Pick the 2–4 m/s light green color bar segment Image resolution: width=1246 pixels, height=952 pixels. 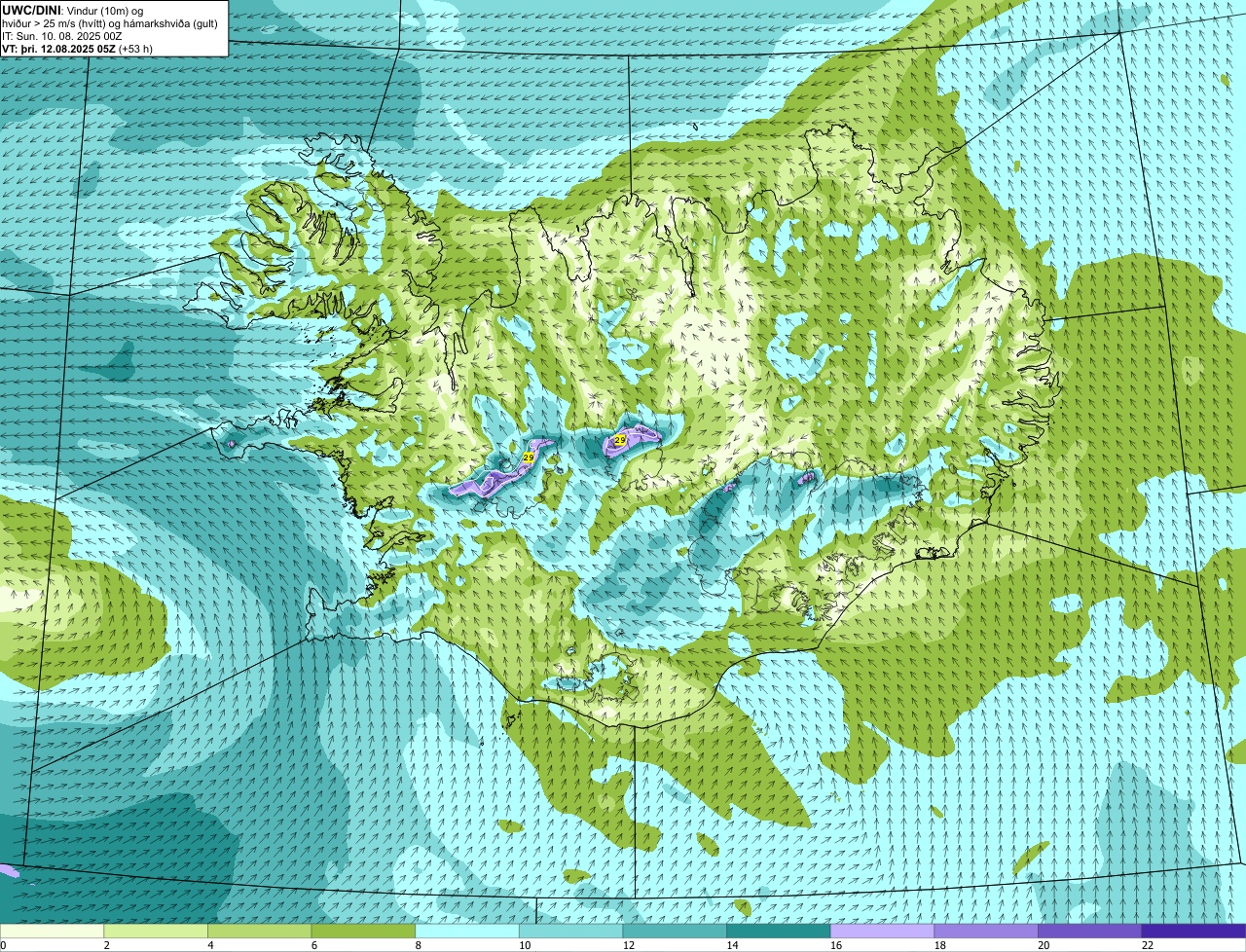click(x=156, y=931)
